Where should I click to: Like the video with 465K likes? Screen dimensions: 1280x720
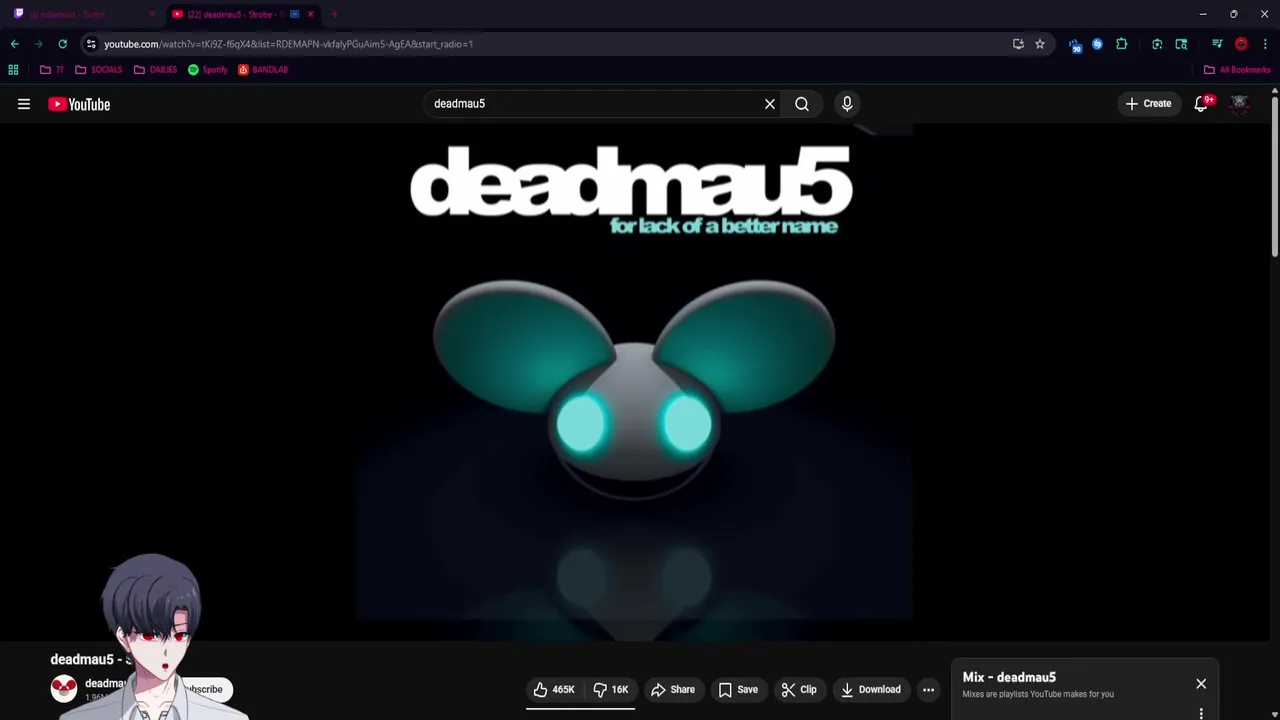click(553, 689)
